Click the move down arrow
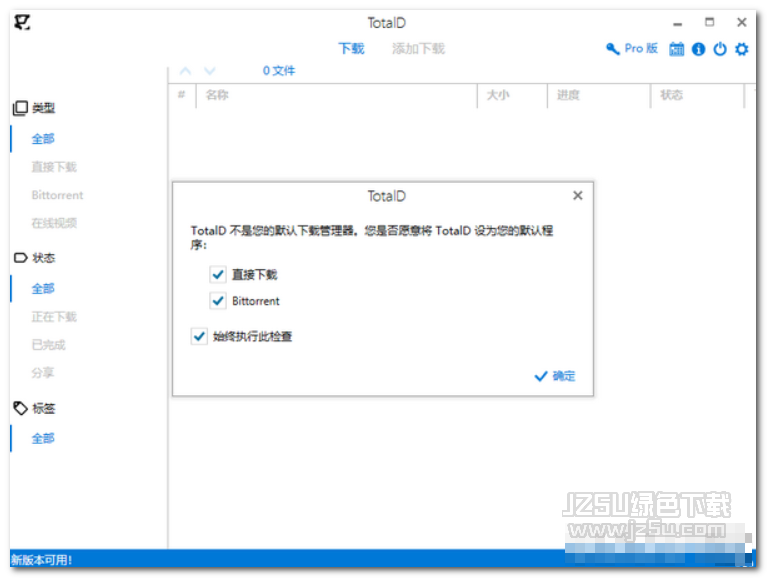Image resolution: width=767 pixels, height=578 pixels. pos(209,71)
